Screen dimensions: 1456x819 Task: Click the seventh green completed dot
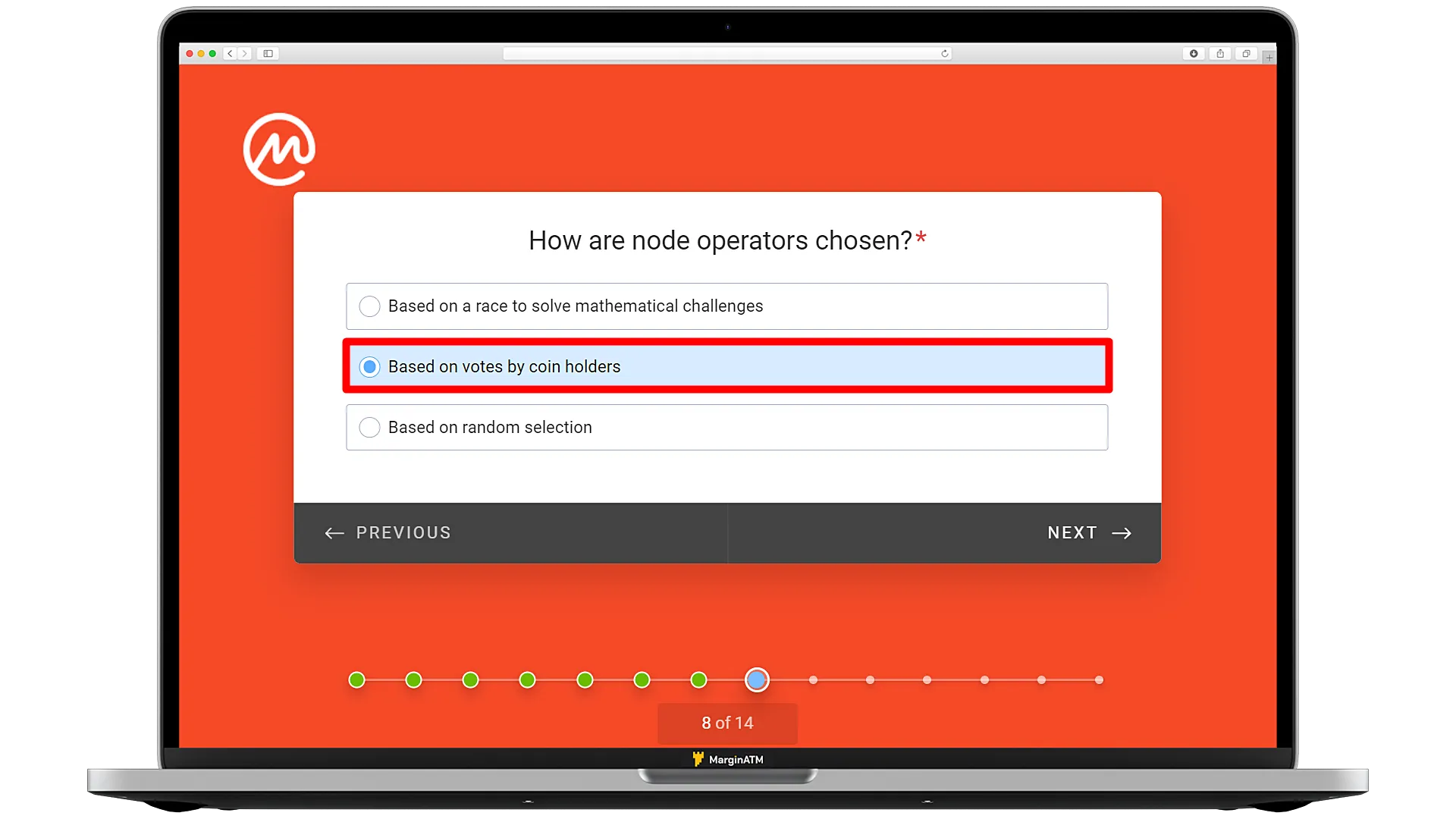click(699, 680)
